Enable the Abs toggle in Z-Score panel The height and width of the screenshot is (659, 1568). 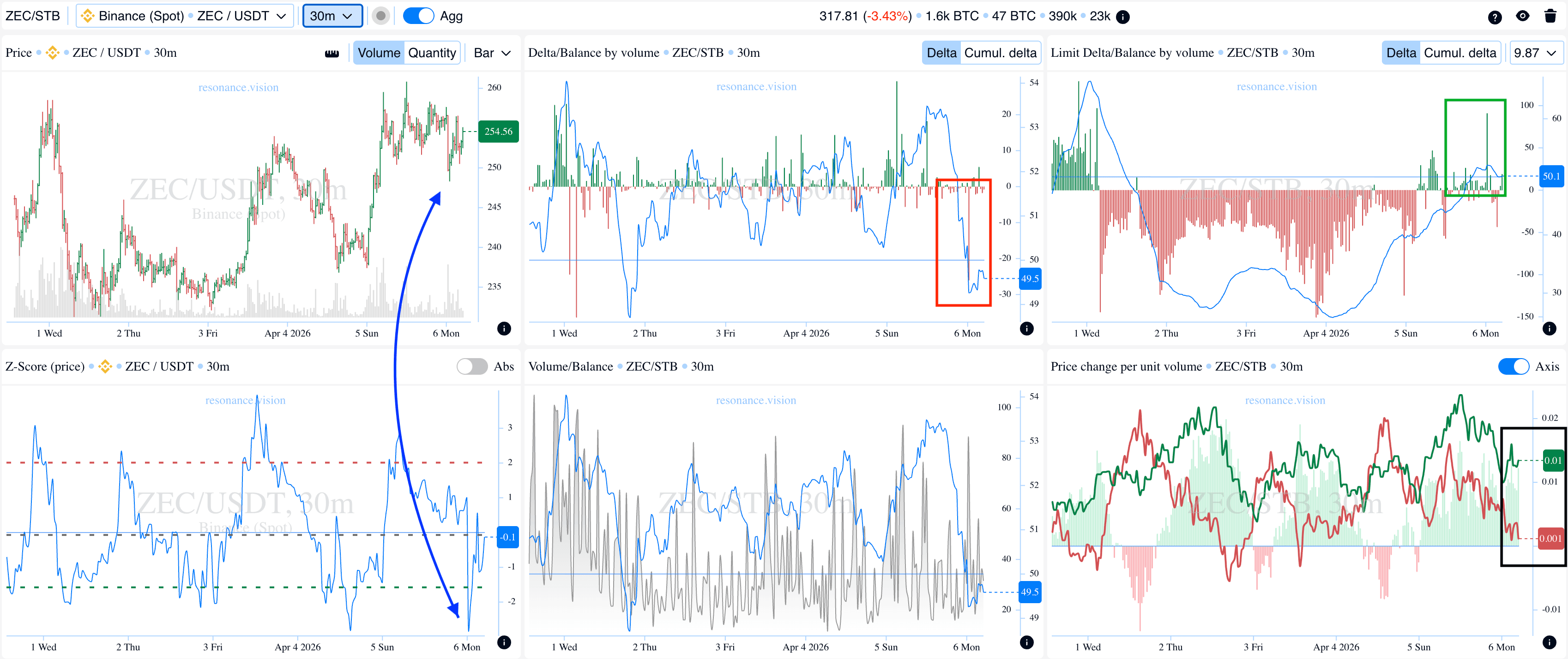[x=472, y=366]
